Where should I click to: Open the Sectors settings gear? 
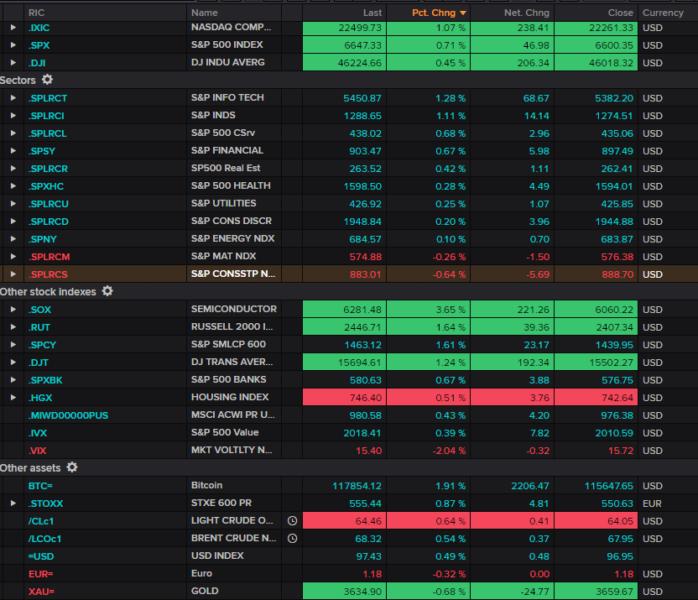tap(47, 80)
